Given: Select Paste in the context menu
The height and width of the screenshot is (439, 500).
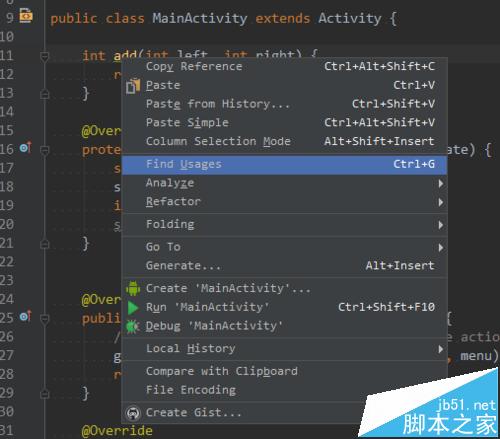Looking at the screenshot, I should click(x=284, y=85).
